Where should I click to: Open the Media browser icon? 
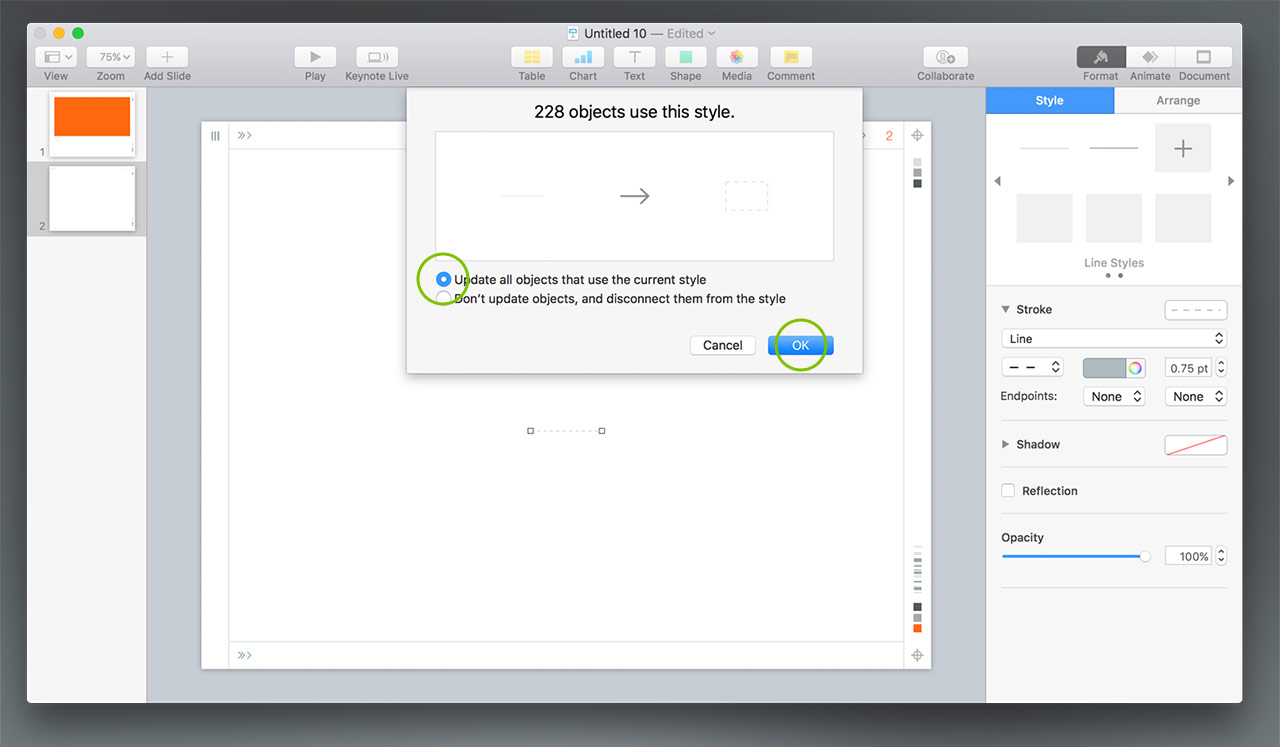[x=736, y=57]
